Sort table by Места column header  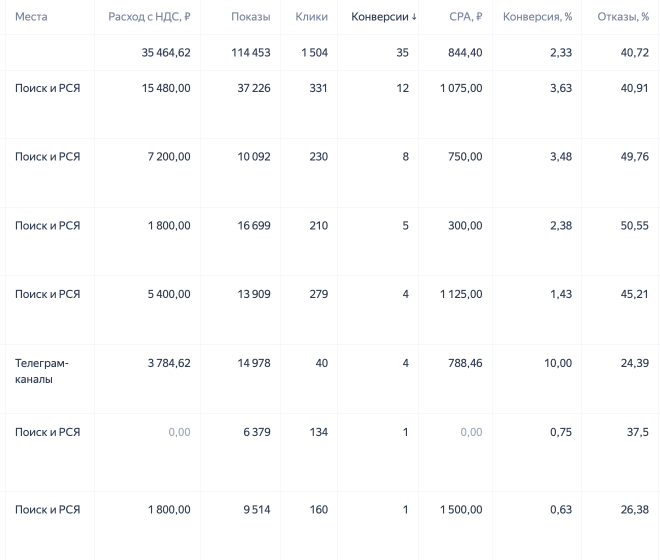click(x=31, y=17)
